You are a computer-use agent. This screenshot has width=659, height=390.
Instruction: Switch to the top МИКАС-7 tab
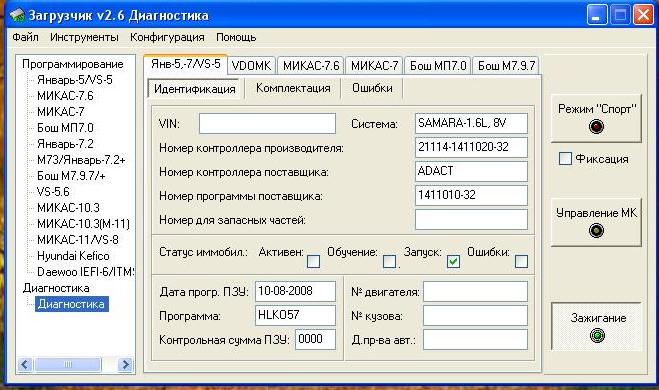374,66
